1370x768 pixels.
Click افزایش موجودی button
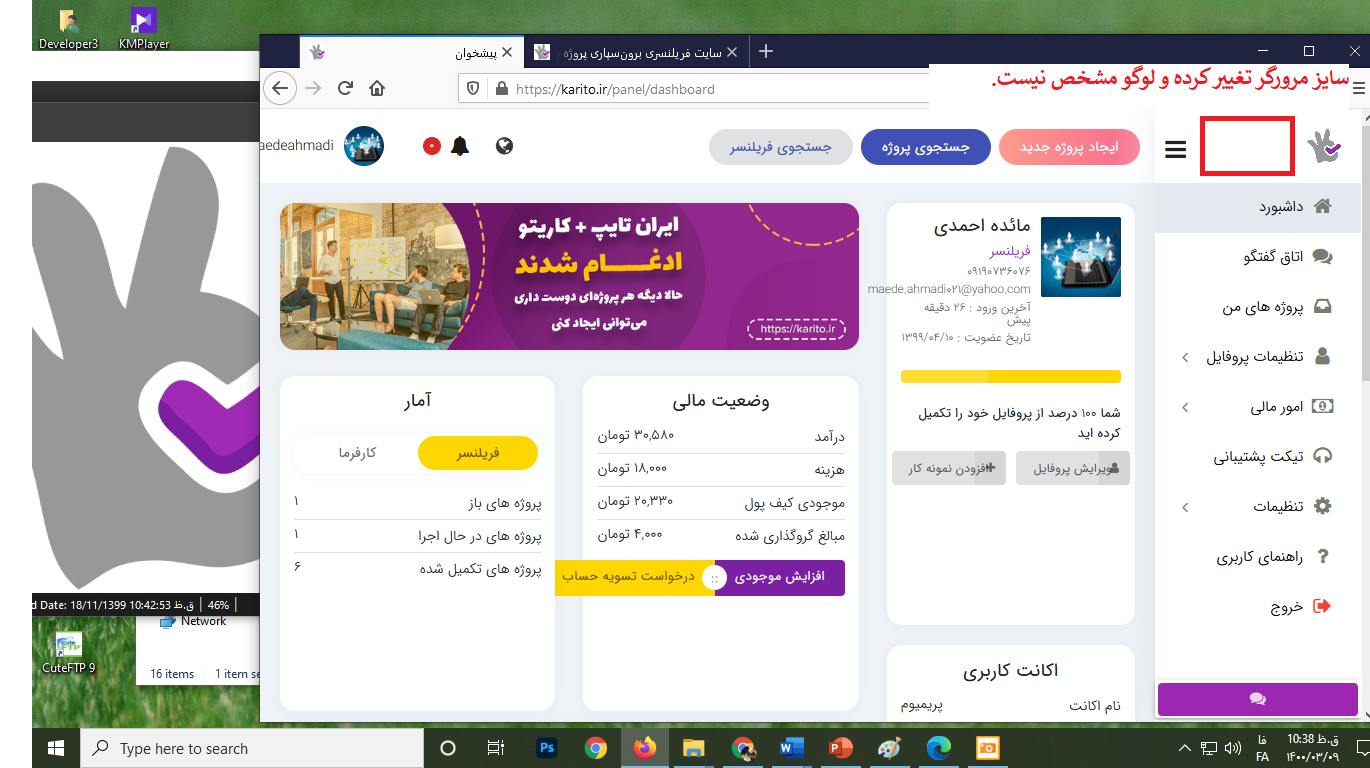tap(780, 577)
